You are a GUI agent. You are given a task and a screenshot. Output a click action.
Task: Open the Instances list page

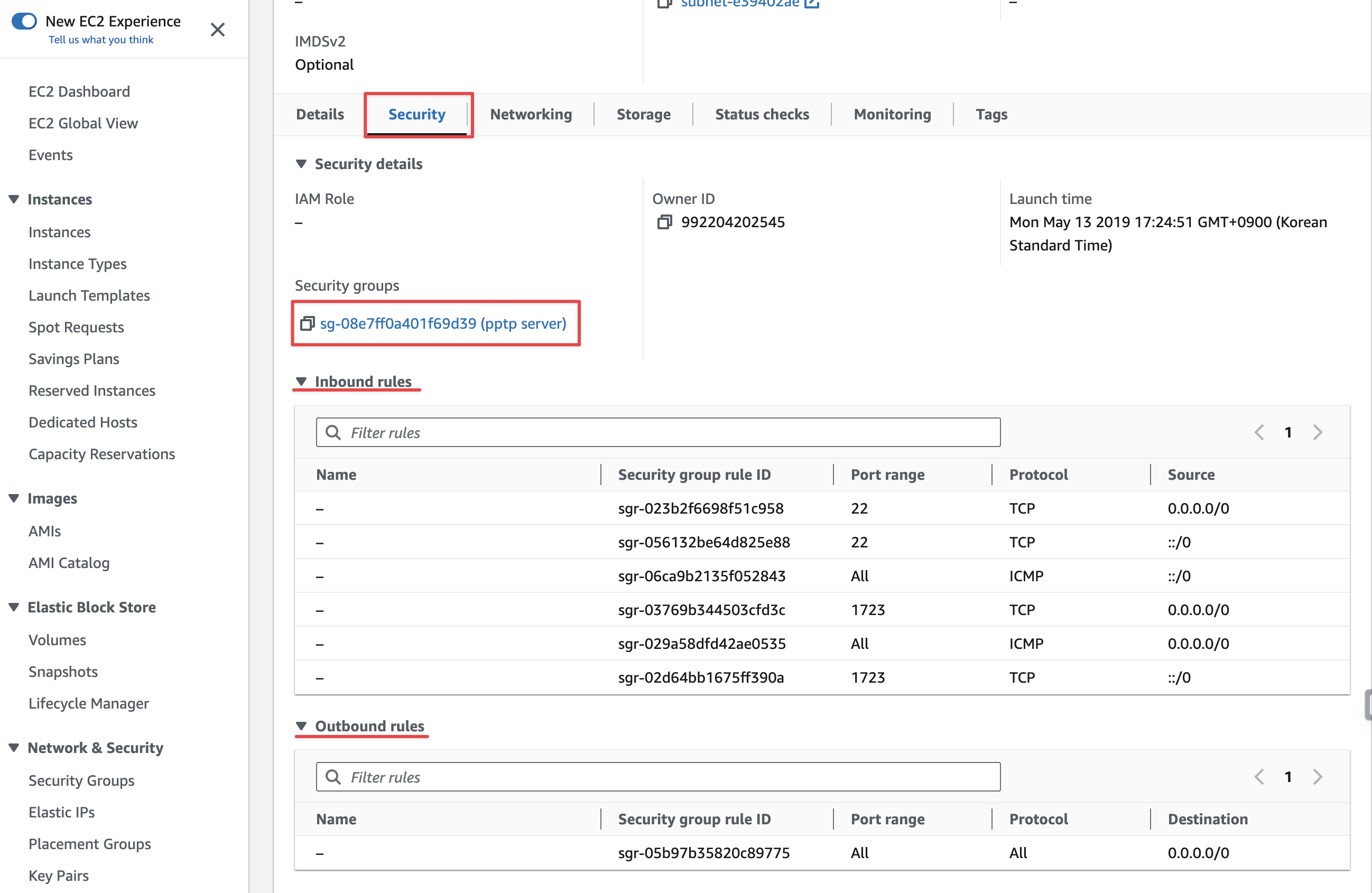tap(60, 232)
